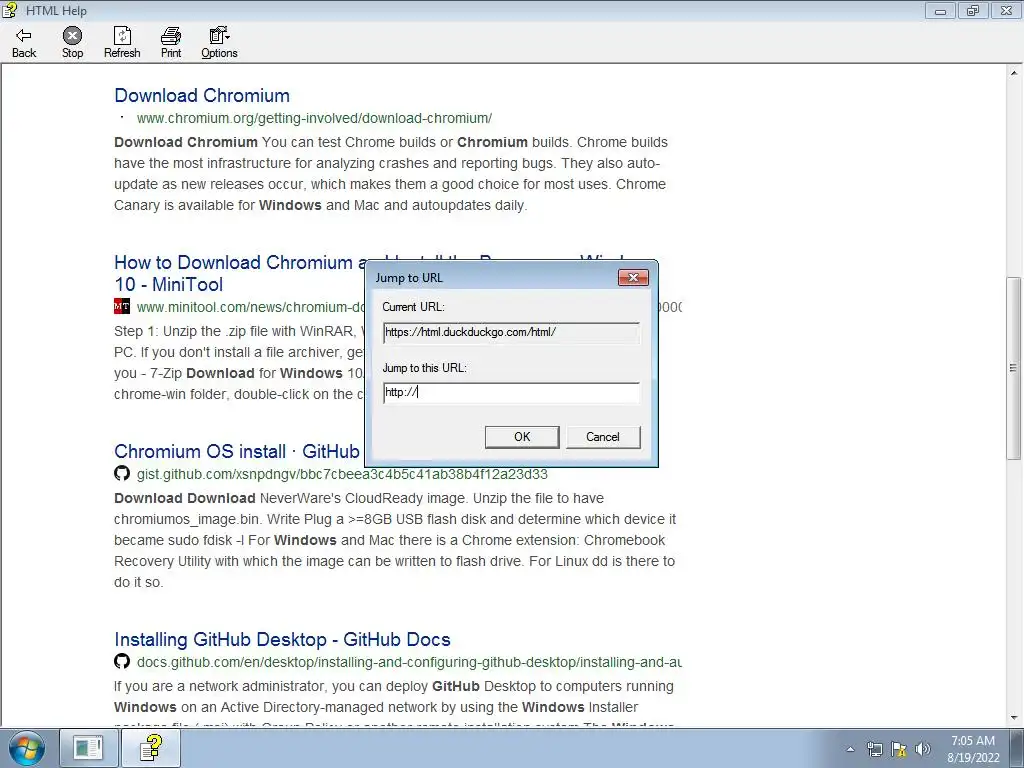Open Action Center flag icon
This screenshot has height=768, width=1024.
point(899,749)
